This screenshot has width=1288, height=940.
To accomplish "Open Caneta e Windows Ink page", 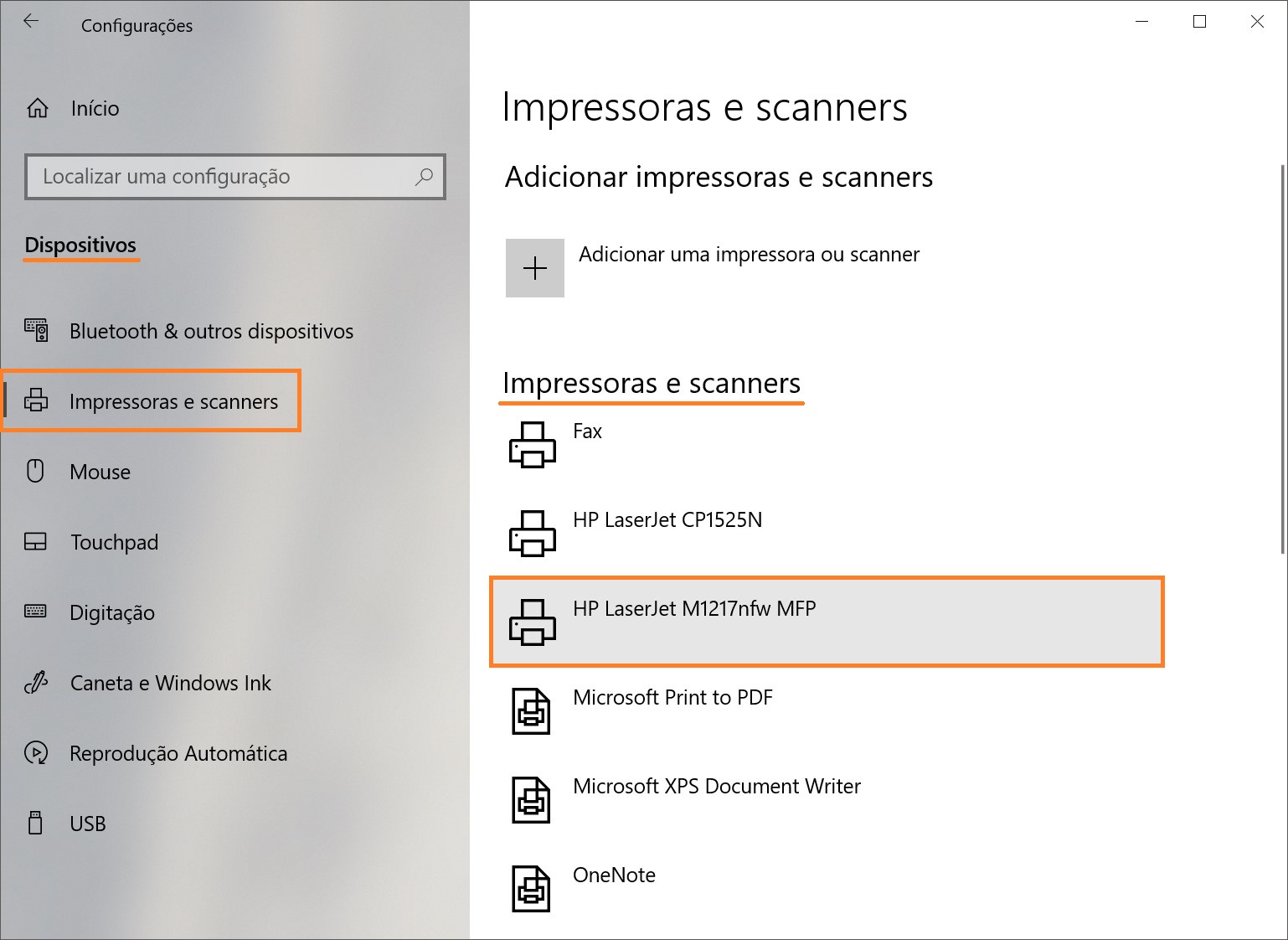I will pyautogui.click(x=171, y=683).
